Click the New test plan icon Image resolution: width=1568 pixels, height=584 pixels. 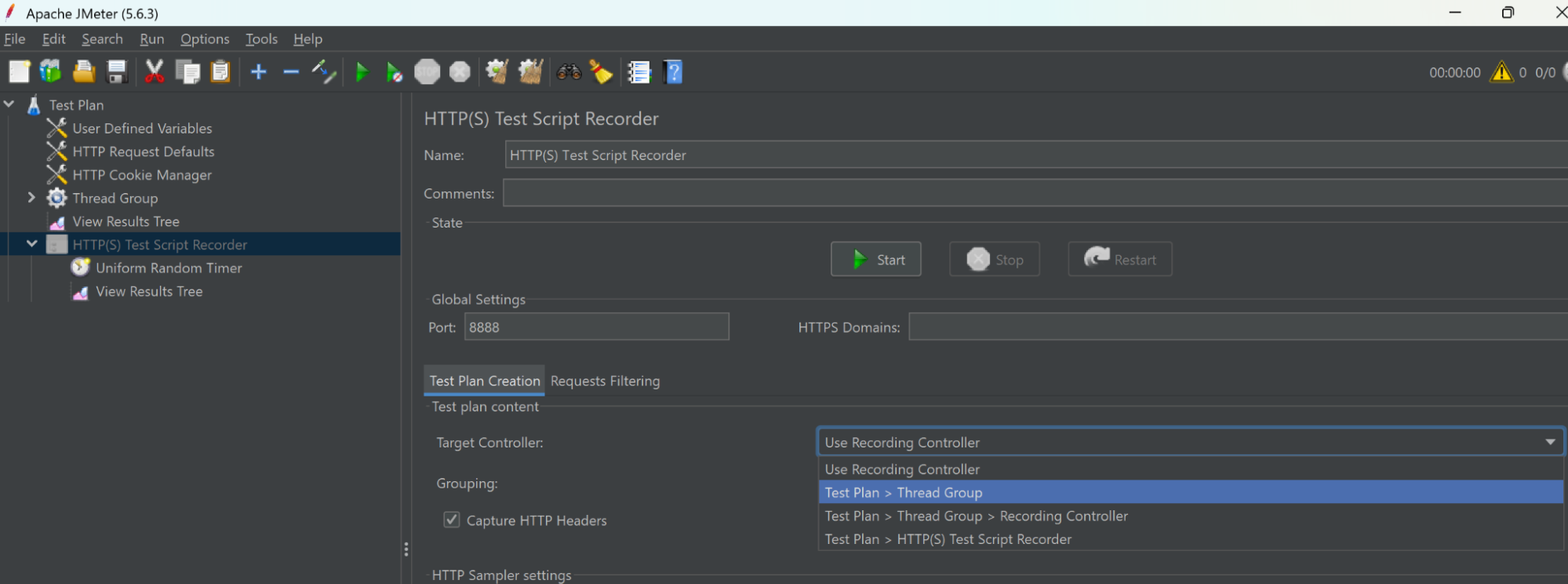tap(19, 72)
